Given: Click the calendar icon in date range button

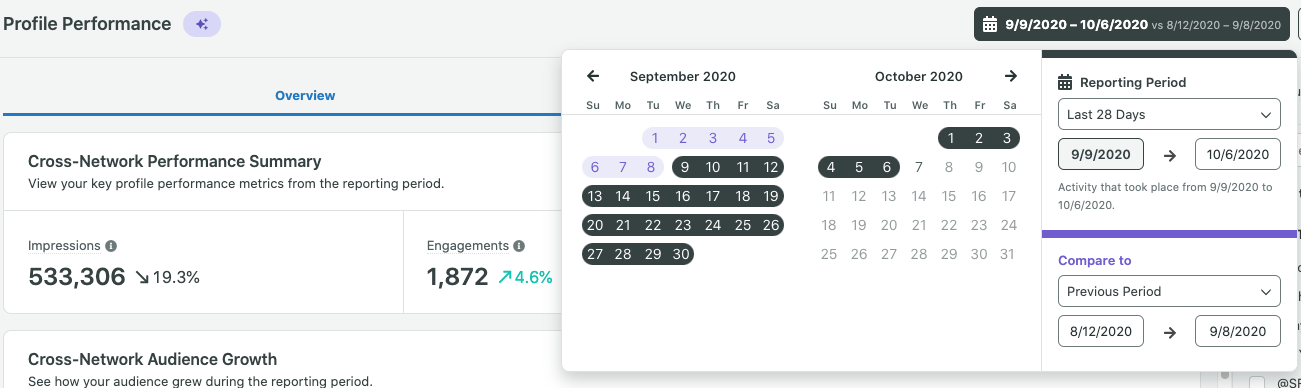Looking at the screenshot, I should pos(990,25).
